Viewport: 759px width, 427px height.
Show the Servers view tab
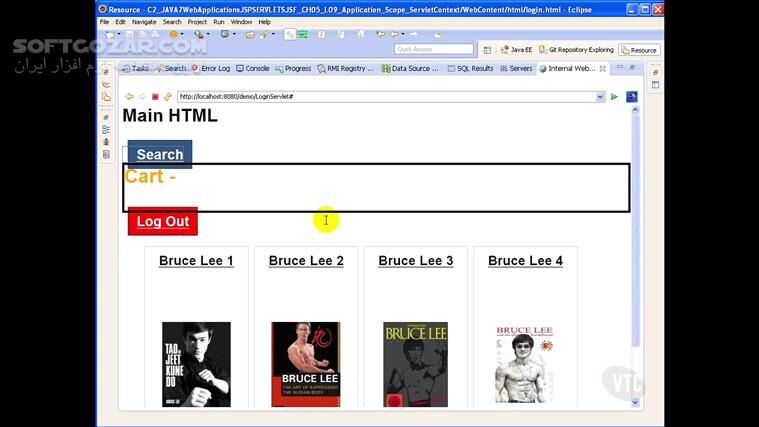(x=517, y=69)
